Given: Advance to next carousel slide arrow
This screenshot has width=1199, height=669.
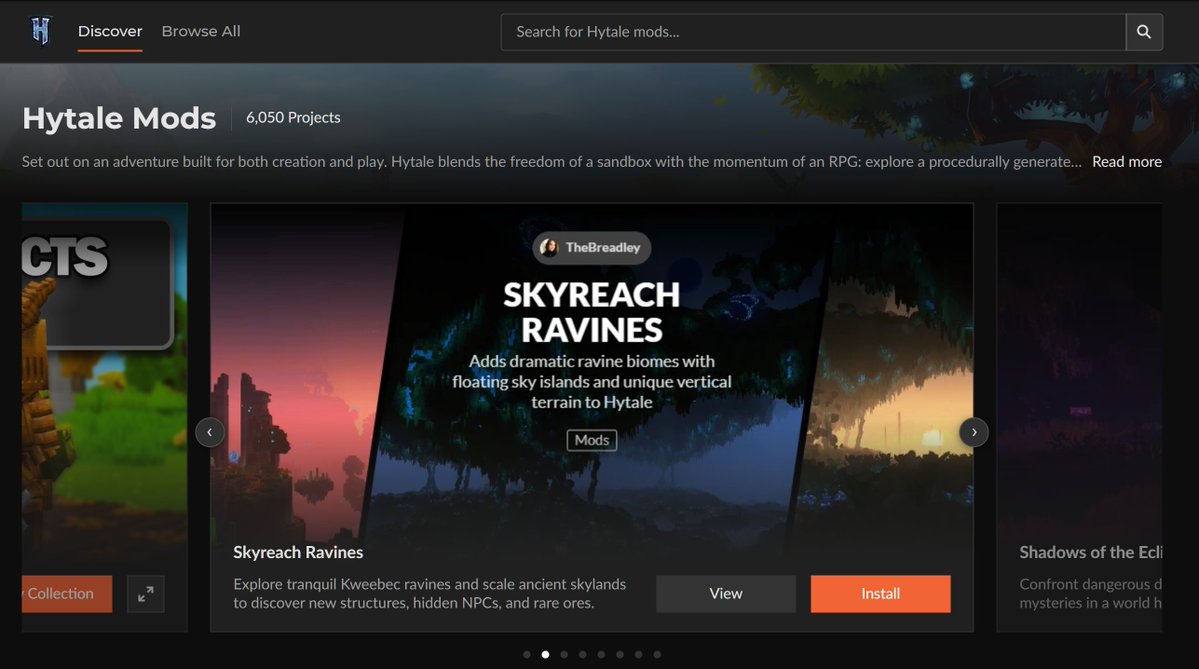Looking at the screenshot, I should [x=973, y=432].
